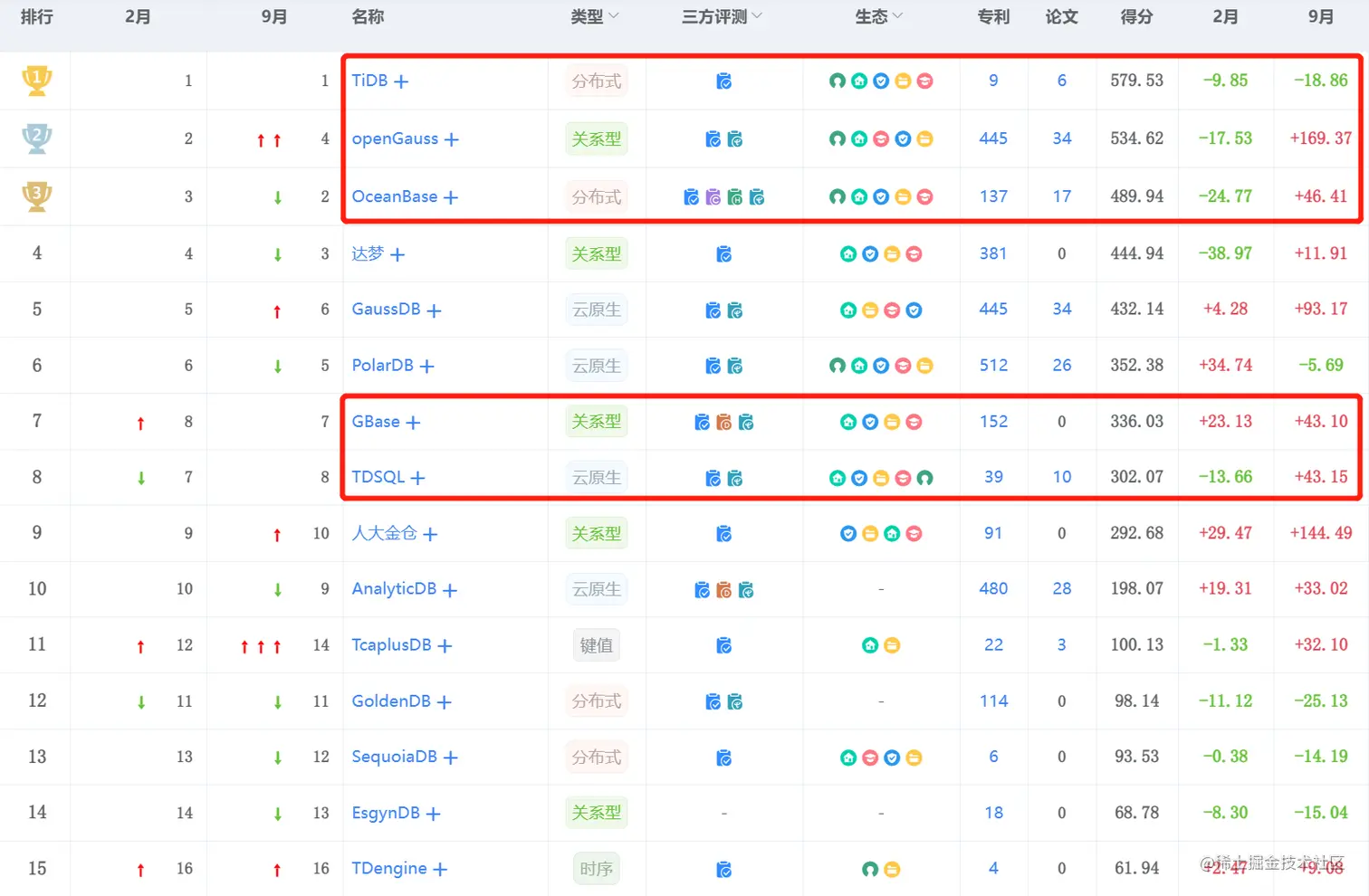Click the orange evaluation icon in AnalyticDB row

click(724, 590)
